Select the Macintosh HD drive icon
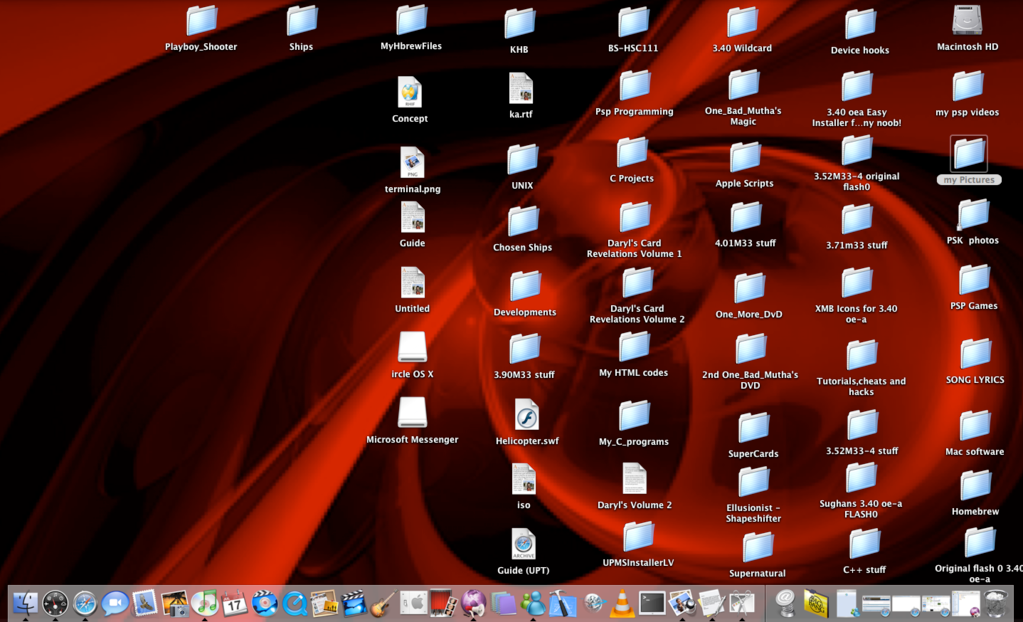The width and height of the screenshot is (1023, 622). coord(967,21)
